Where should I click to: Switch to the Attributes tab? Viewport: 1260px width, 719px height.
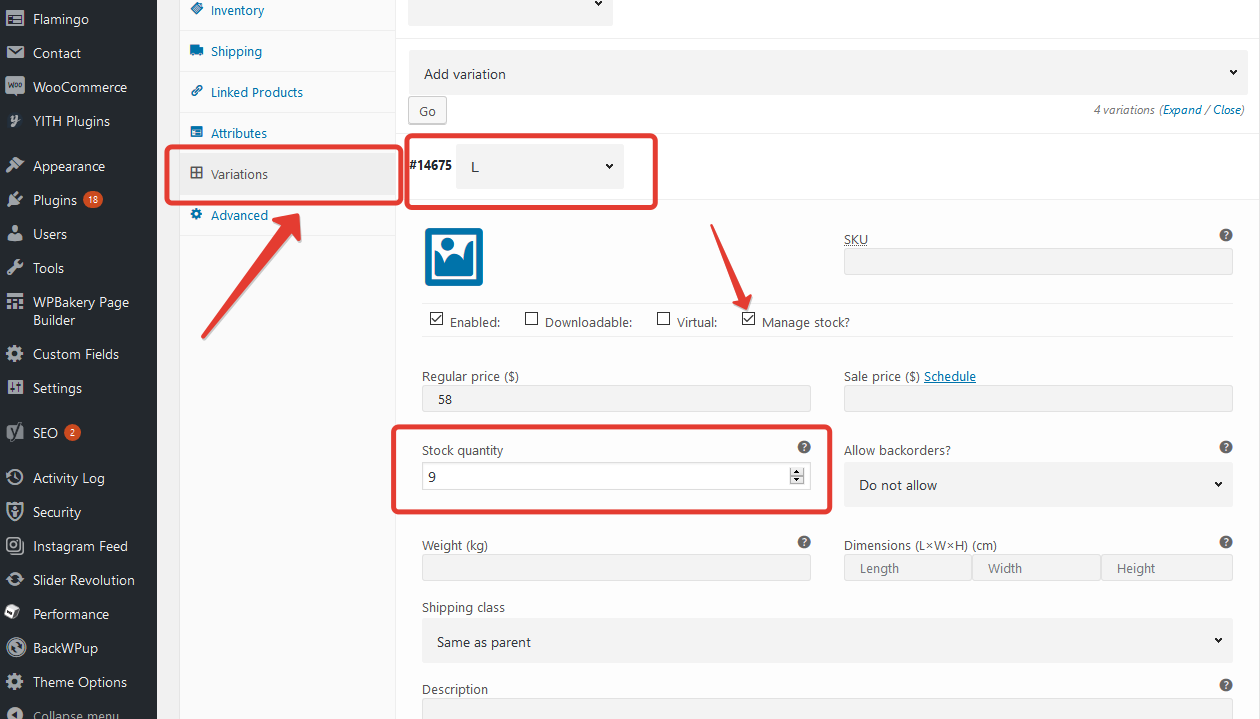(239, 133)
